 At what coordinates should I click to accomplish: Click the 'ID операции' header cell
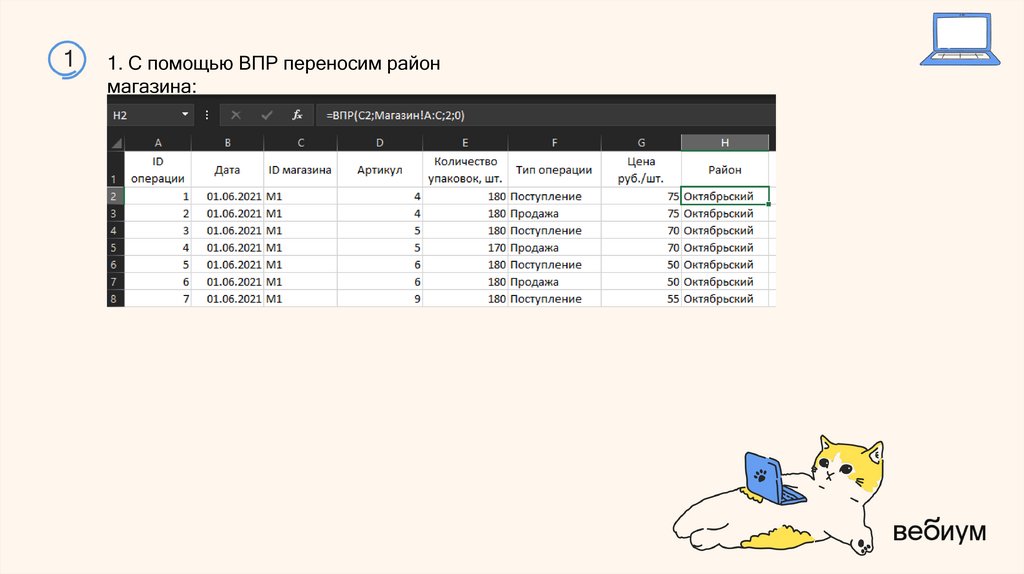click(x=158, y=170)
